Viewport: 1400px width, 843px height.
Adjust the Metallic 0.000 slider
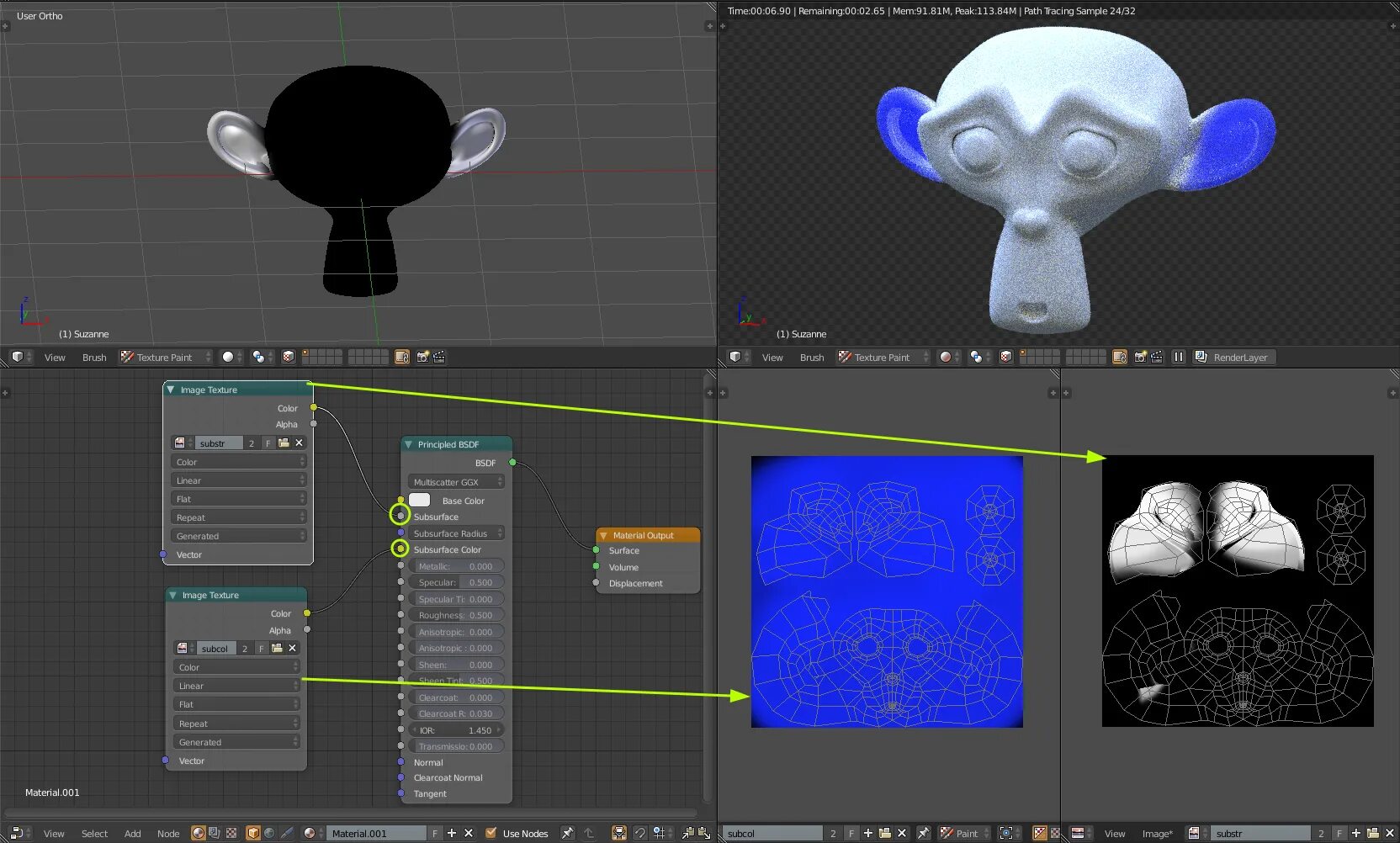click(x=456, y=566)
